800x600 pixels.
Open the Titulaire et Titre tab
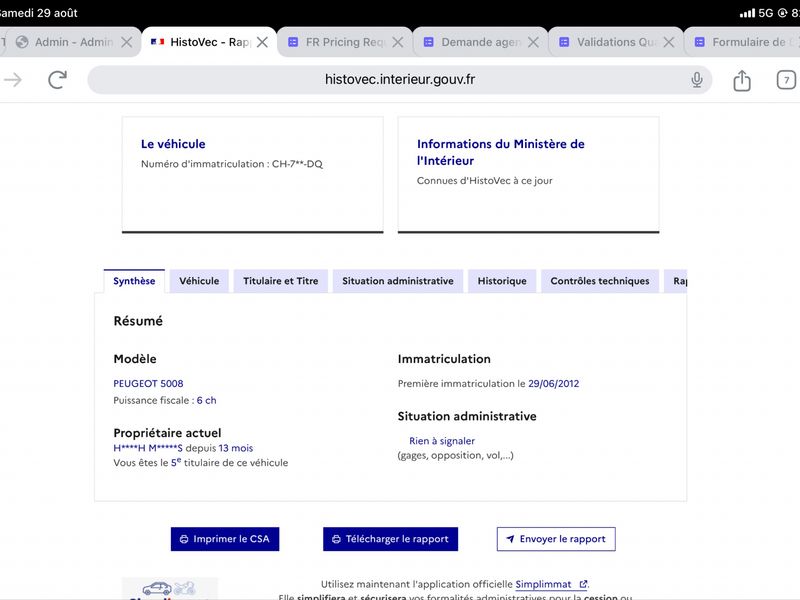pos(281,281)
